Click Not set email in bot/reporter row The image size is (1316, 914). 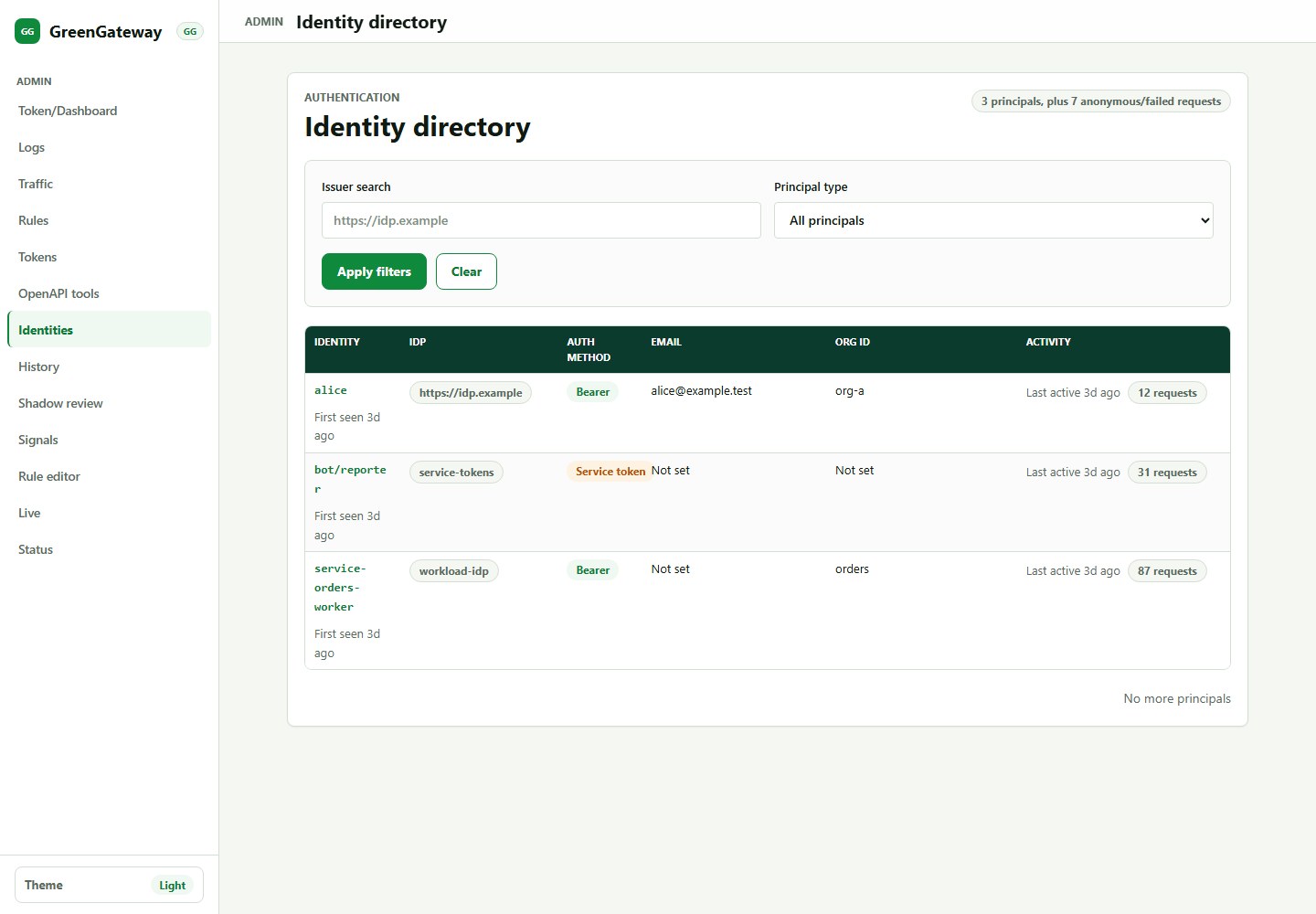coord(671,471)
